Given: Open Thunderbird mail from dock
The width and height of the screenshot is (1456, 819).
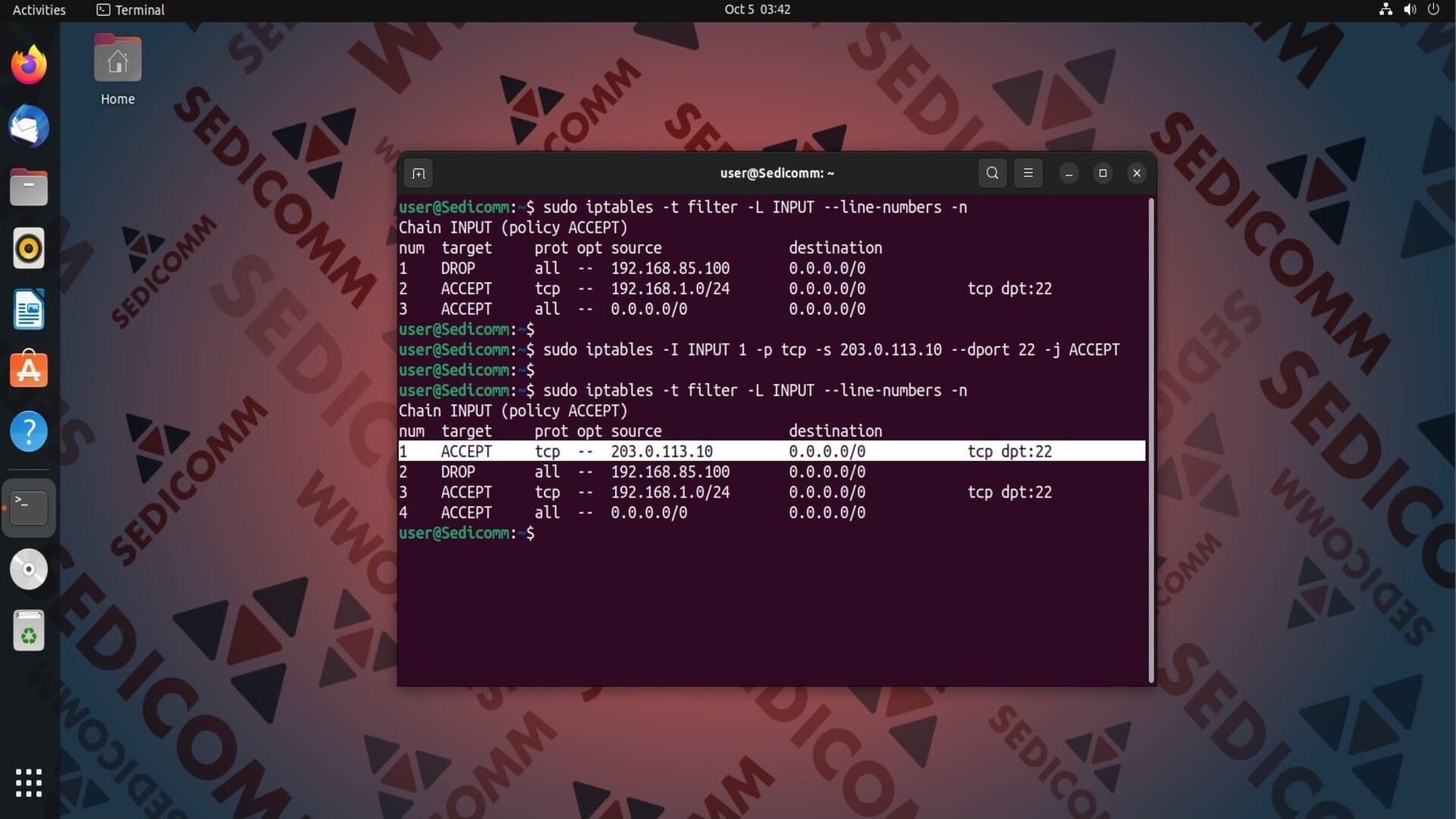Looking at the screenshot, I should click(29, 127).
